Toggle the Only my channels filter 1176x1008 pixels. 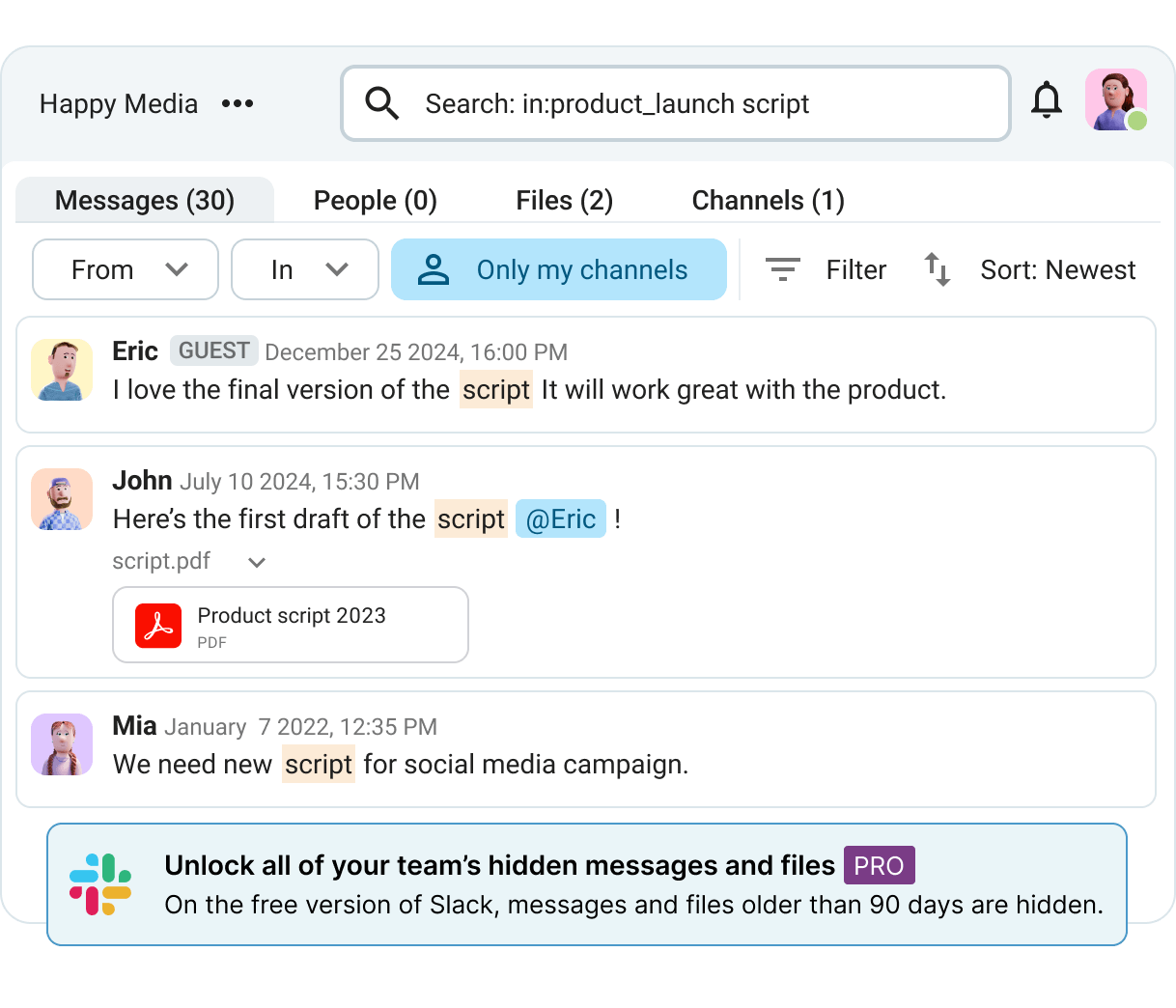pos(558,269)
